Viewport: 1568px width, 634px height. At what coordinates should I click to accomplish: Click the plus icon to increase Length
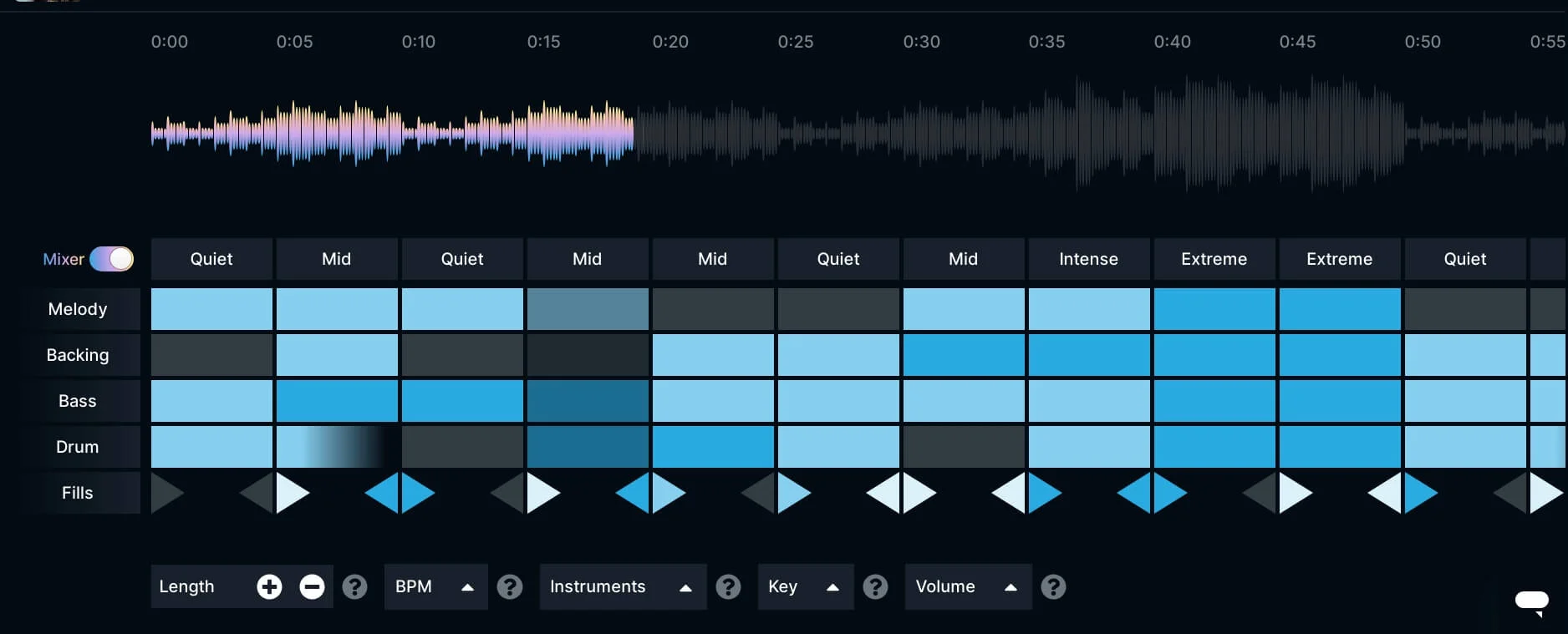point(269,587)
